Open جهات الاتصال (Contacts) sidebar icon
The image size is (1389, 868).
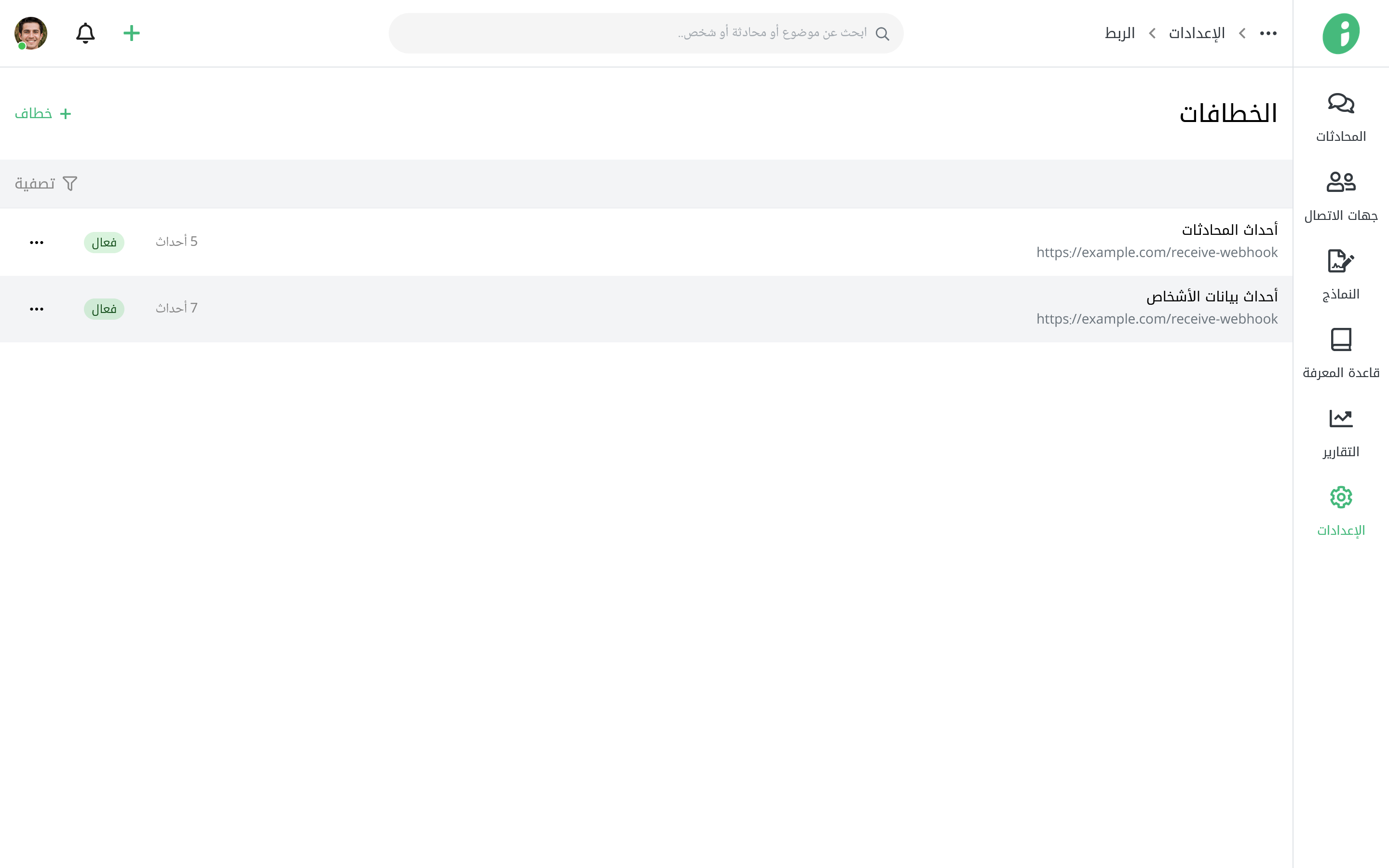pyautogui.click(x=1340, y=183)
